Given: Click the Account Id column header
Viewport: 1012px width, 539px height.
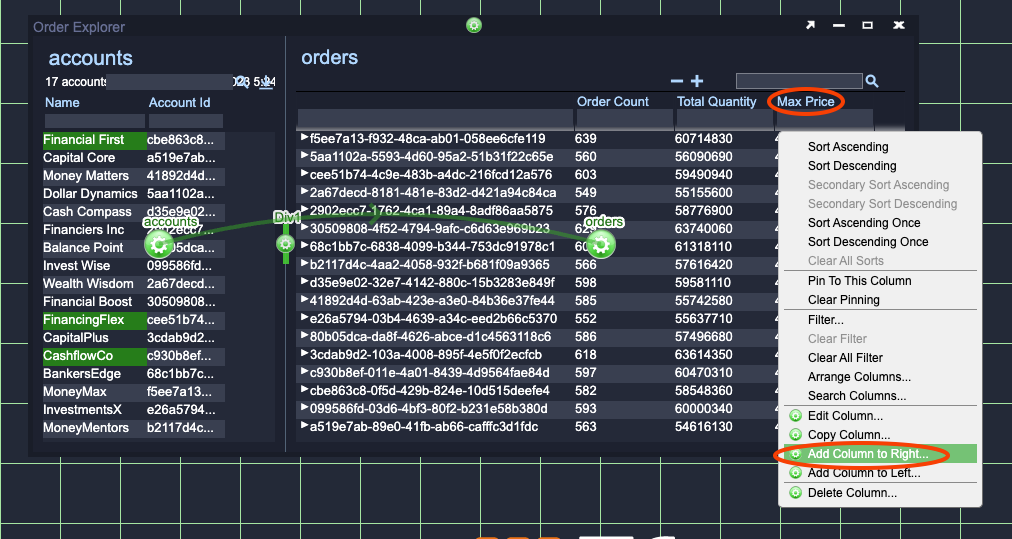Looking at the screenshot, I should [179, 102].
